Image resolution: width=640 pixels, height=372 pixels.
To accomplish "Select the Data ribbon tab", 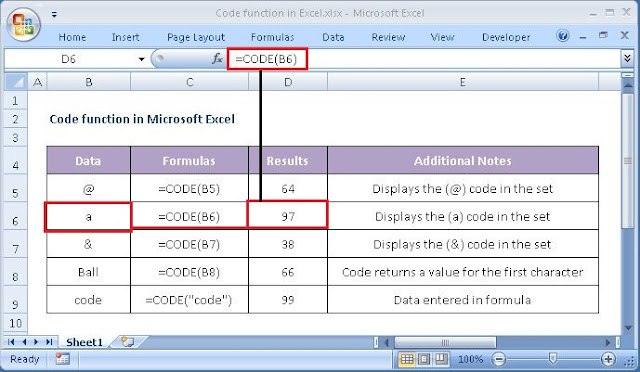I will click(x=333, y=37).
